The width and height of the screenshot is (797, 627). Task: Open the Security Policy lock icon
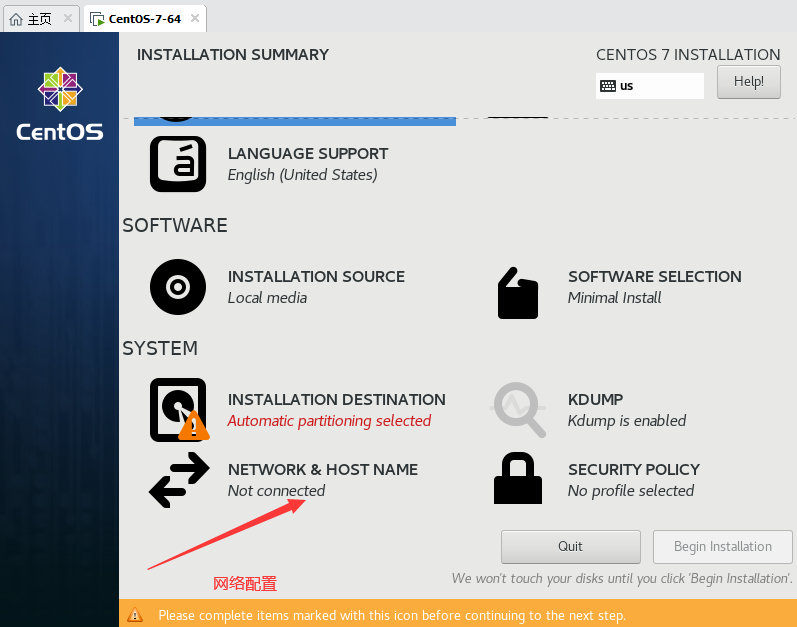point(517,478)
